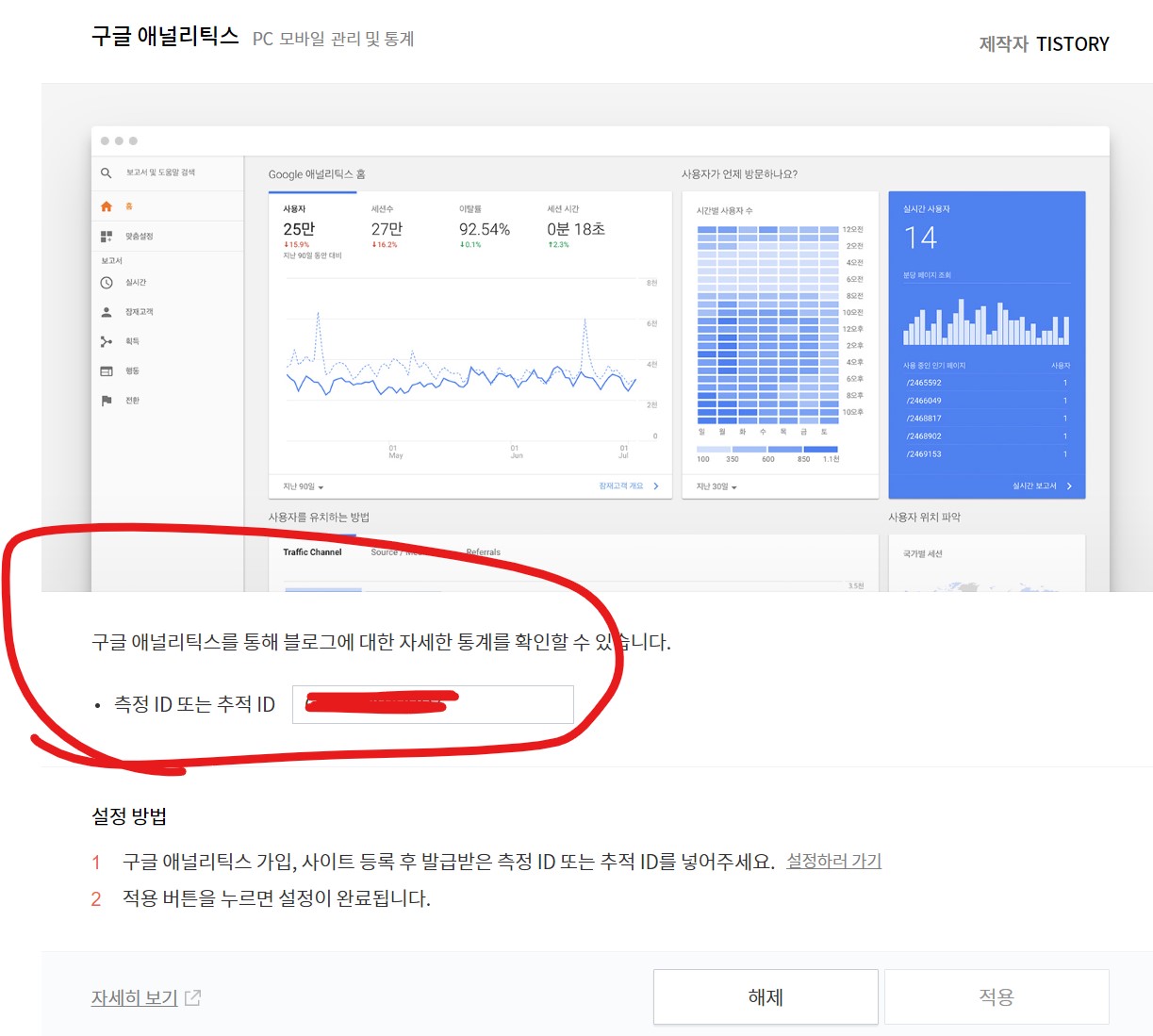
Task: Click the external-link icon beside 자세히 보기
Action: pos(193,997)
